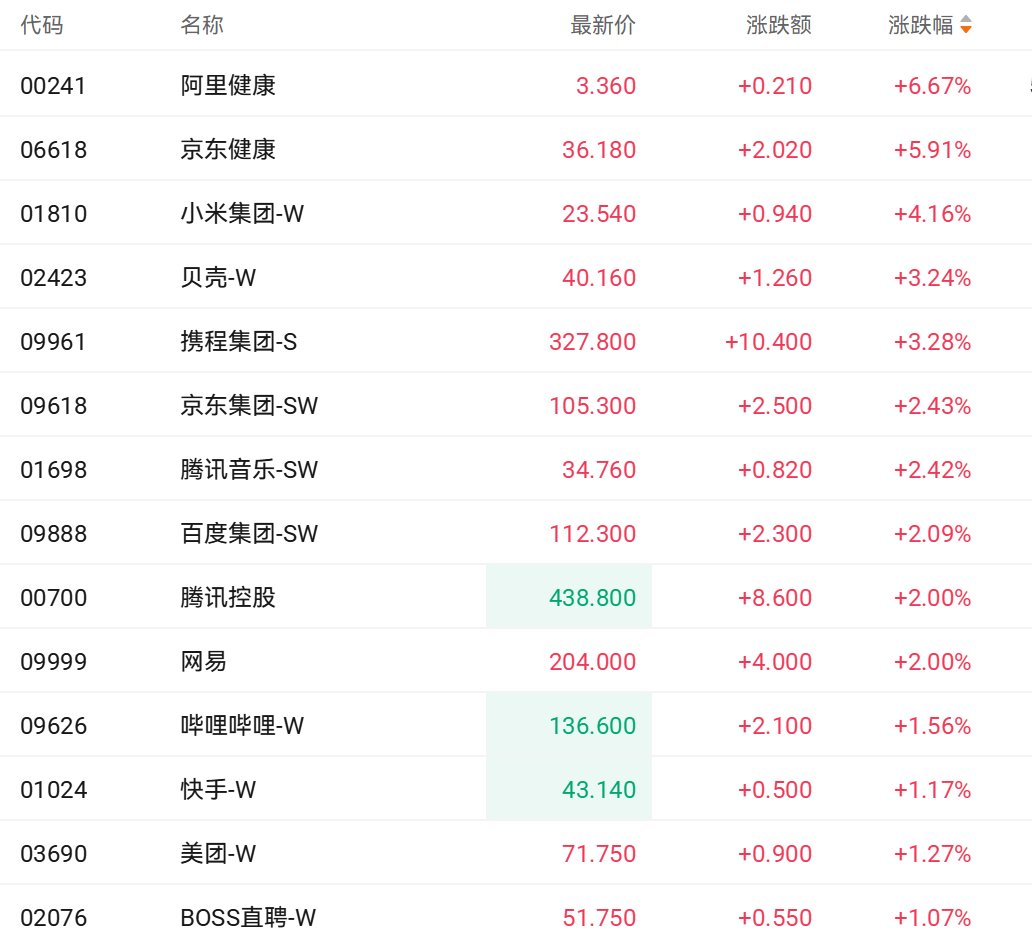Click the 涨跌幅 column header
This screenshot has width=1032, height=940.
[920, 25]
